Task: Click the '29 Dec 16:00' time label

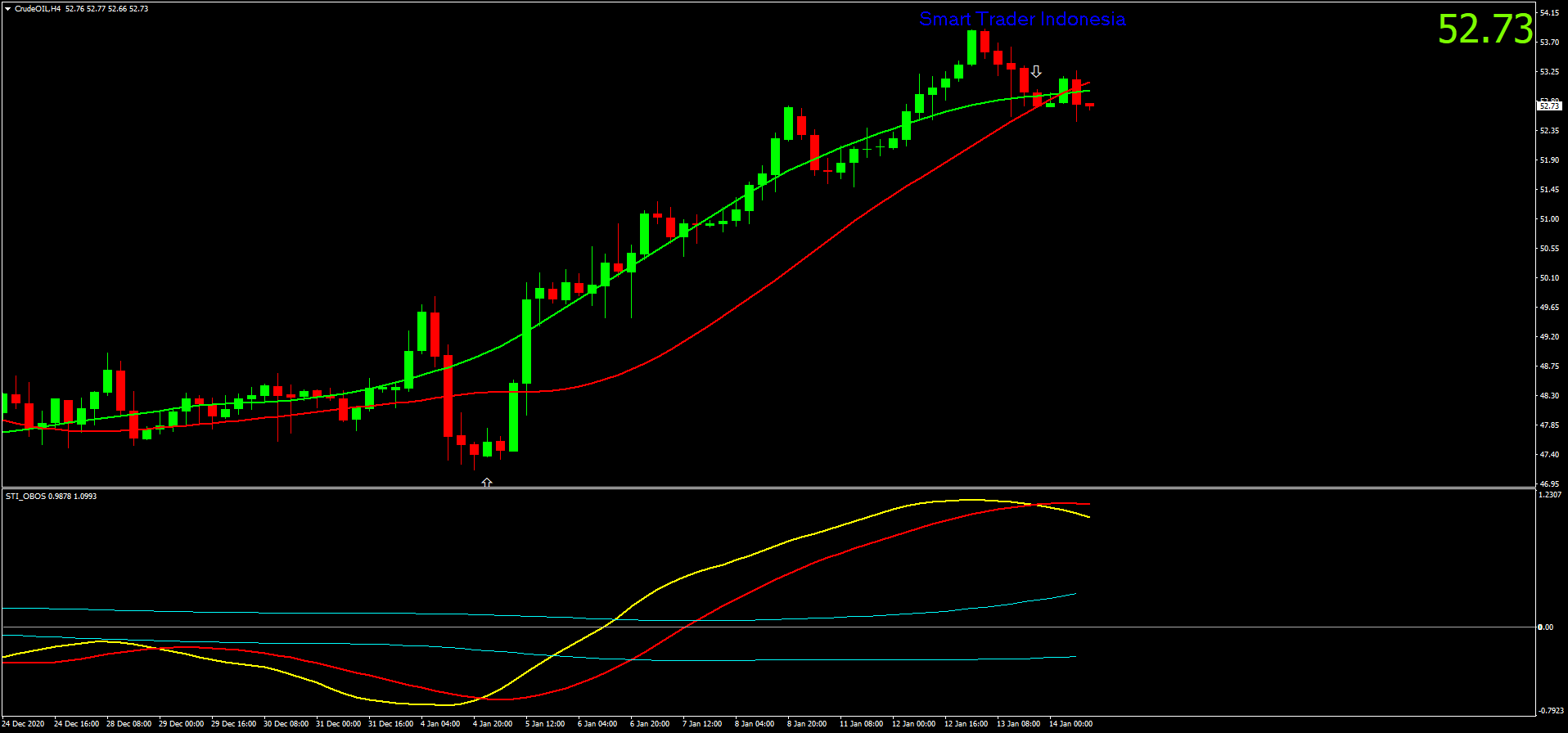Action: (x=233, y=724)
